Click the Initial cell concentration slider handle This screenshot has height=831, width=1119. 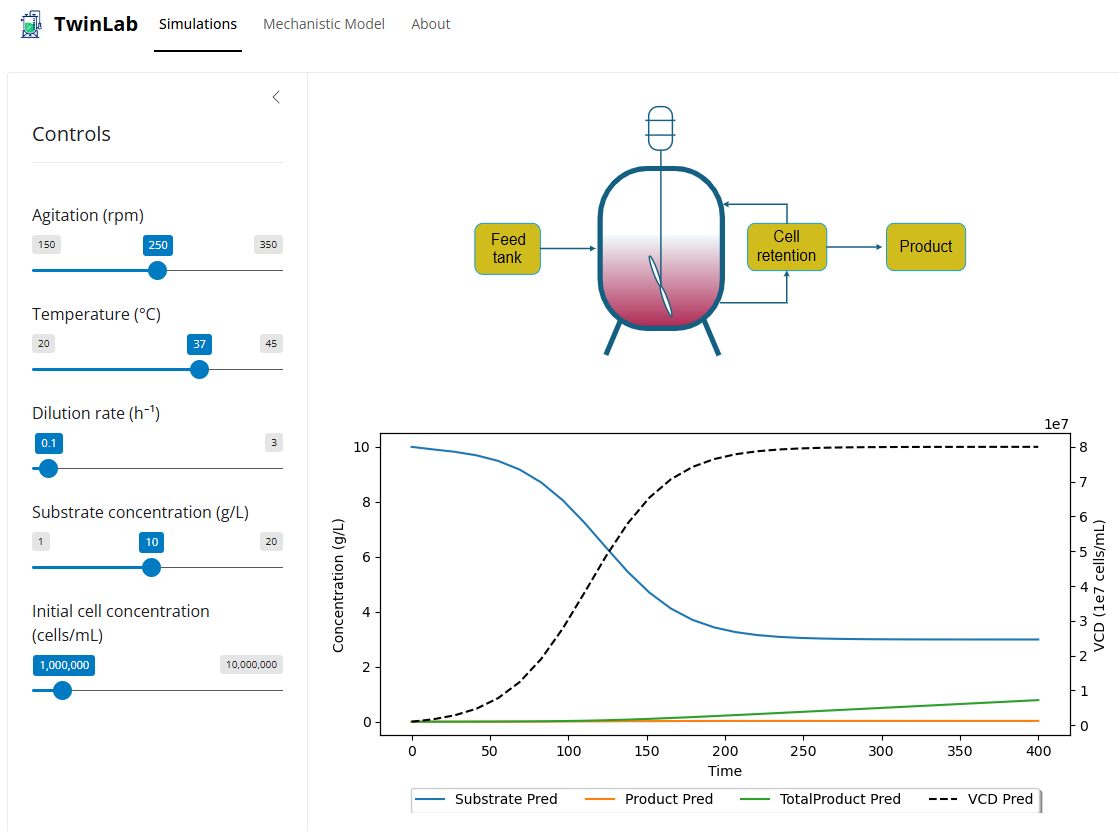coord(62,690)
